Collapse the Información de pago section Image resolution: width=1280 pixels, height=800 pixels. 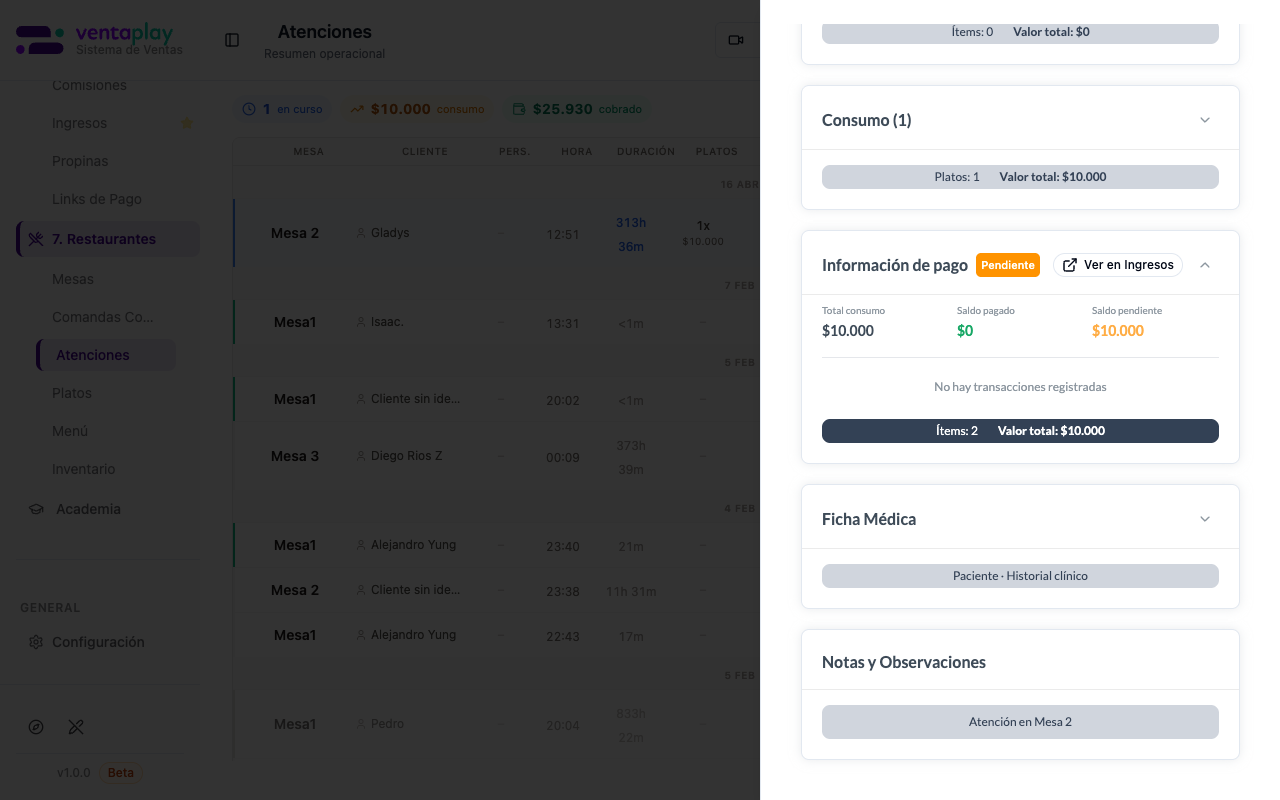point(1204,264)
